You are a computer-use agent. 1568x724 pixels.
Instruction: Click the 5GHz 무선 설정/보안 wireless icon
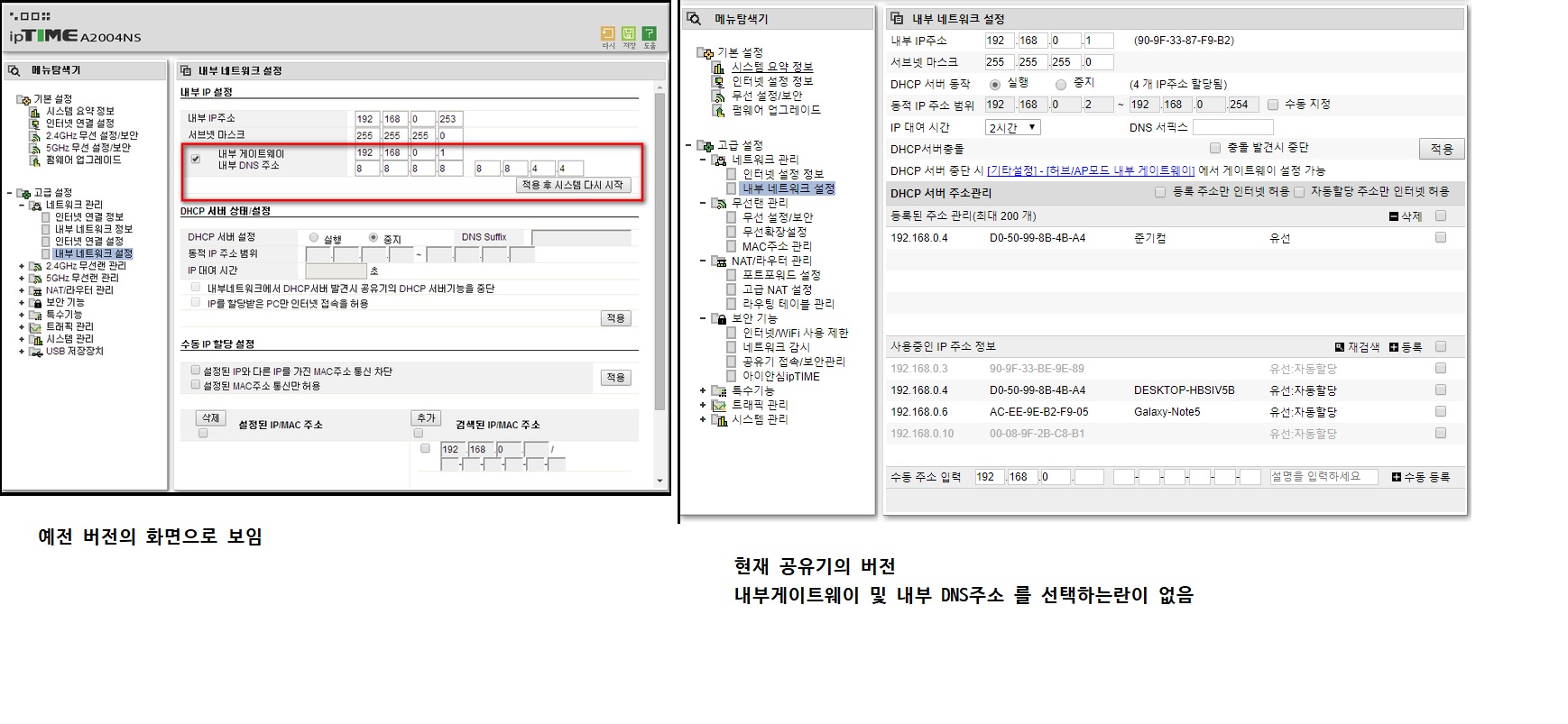click(x=36, y=148)
